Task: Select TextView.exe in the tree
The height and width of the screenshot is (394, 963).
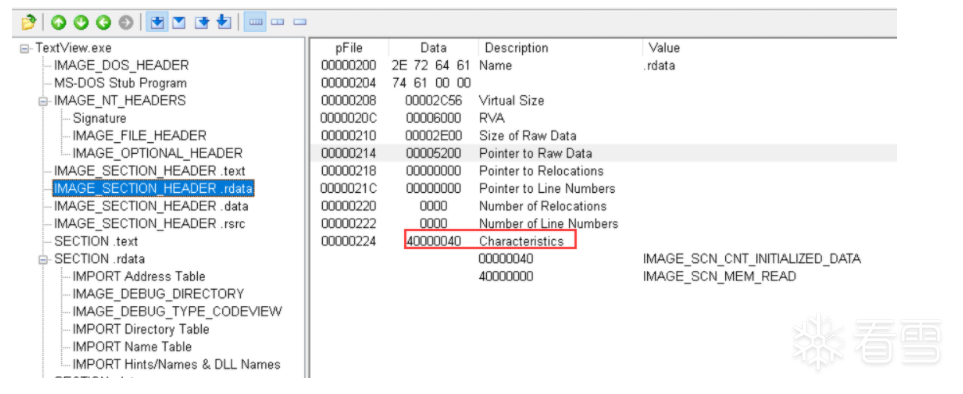Action: [74, 48]
